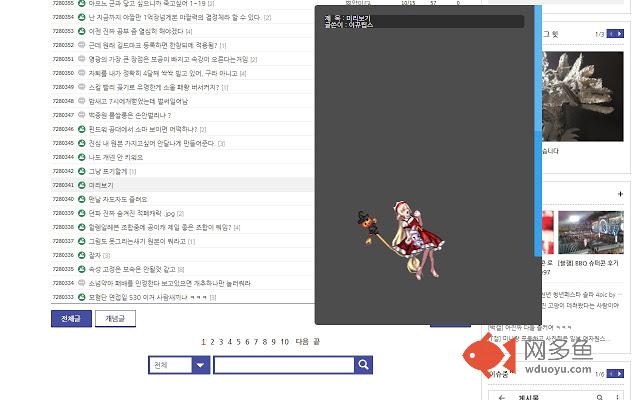Open the 전체 search category dropdown
The width and height of the screenshot is (640, 400).
click(200, 366)
